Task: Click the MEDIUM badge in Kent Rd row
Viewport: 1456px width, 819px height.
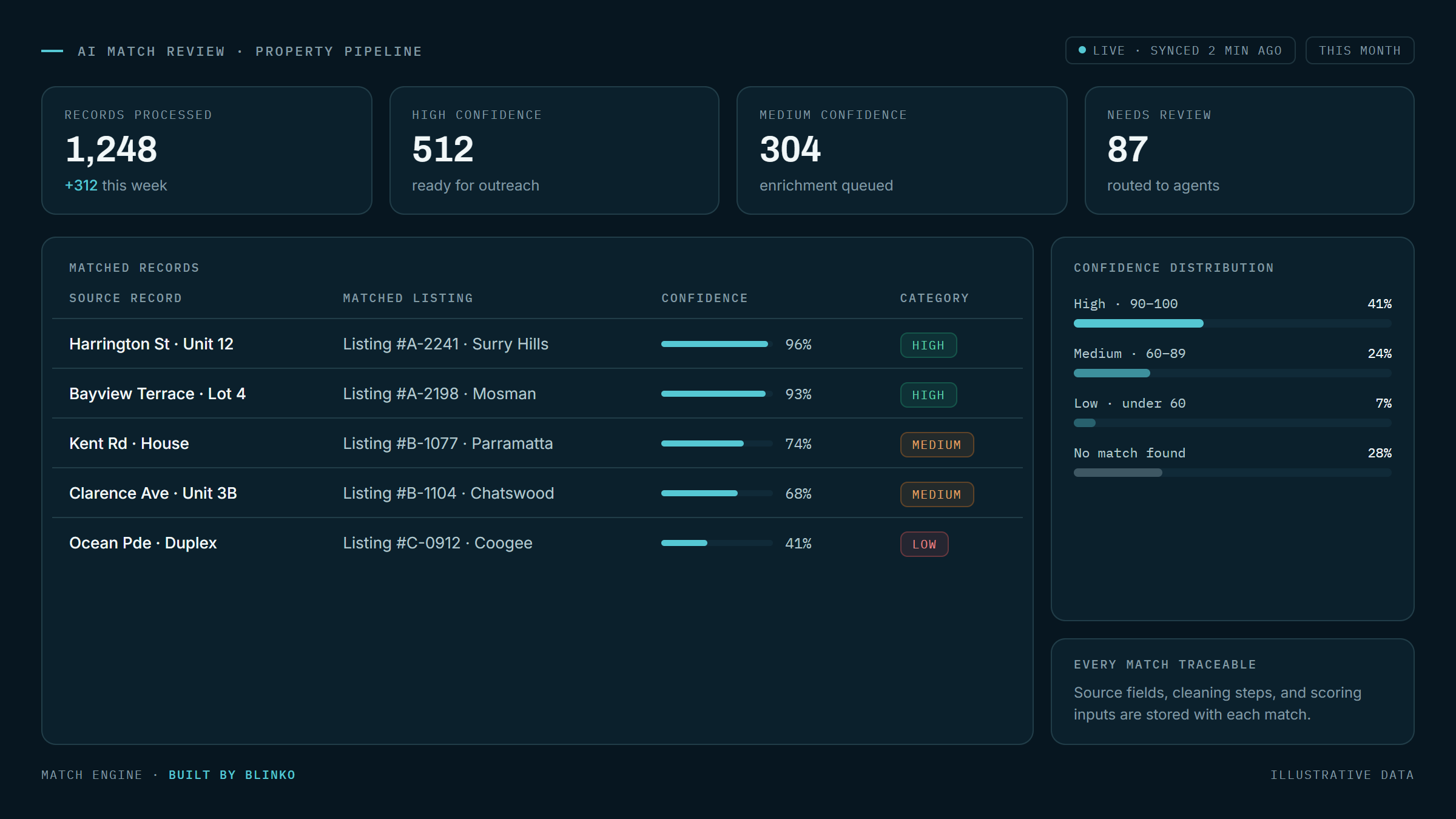Action: (937, 445)
